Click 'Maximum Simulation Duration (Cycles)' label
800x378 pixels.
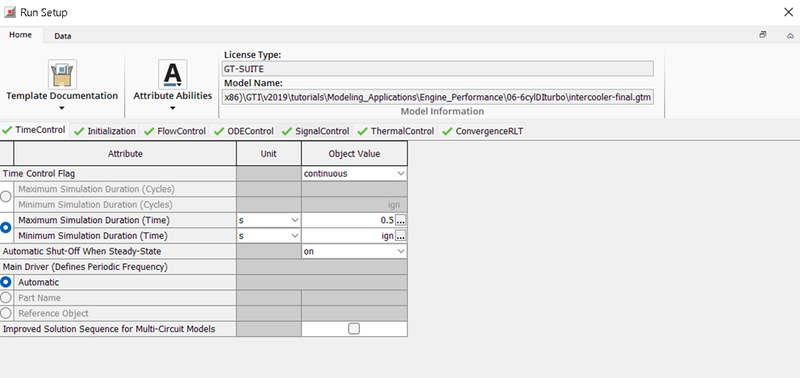pyautogui.click(x=96, y=189)
